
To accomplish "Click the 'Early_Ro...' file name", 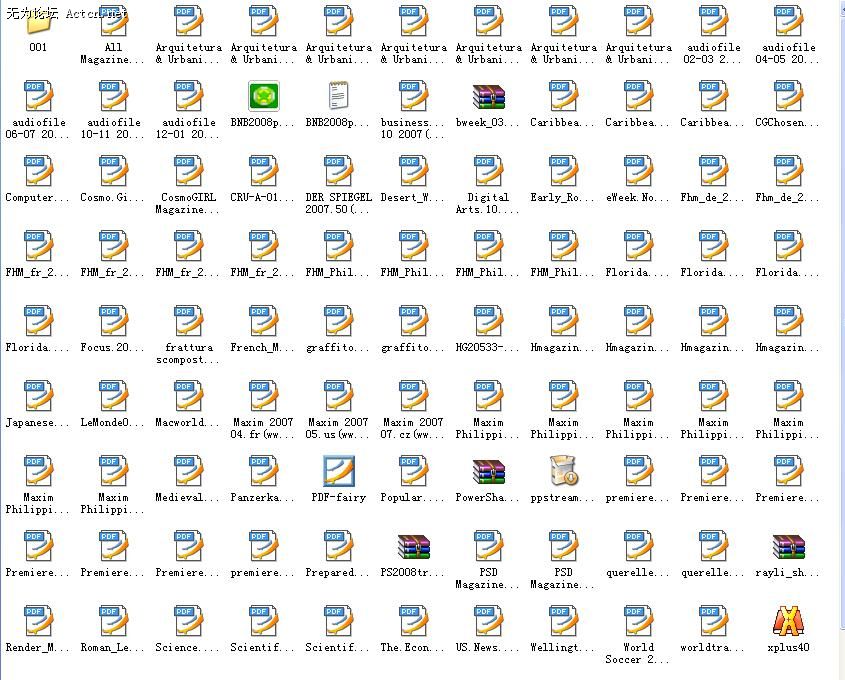I will [563, 198].
